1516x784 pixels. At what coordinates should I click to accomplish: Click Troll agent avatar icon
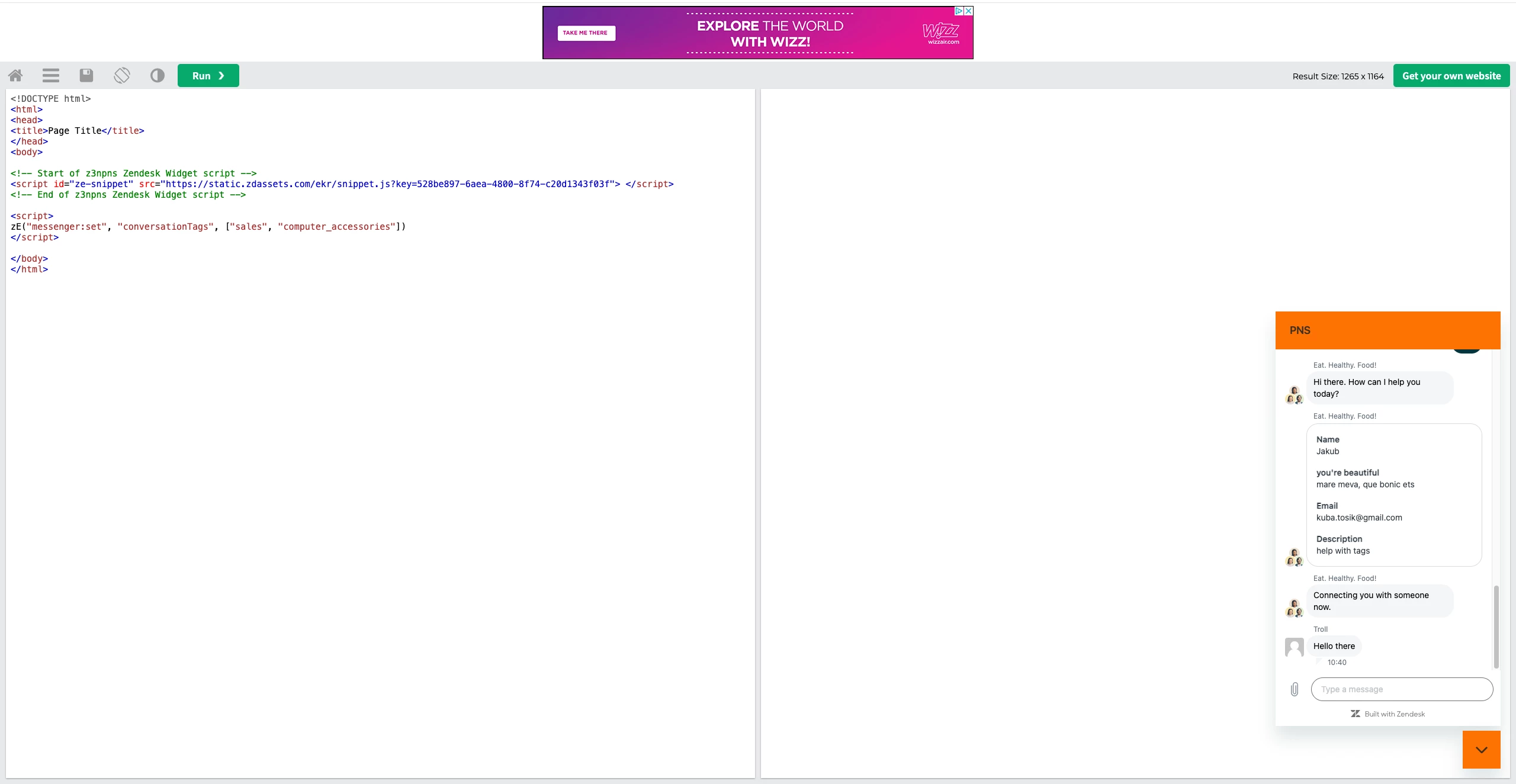[x=1295, y=647]
